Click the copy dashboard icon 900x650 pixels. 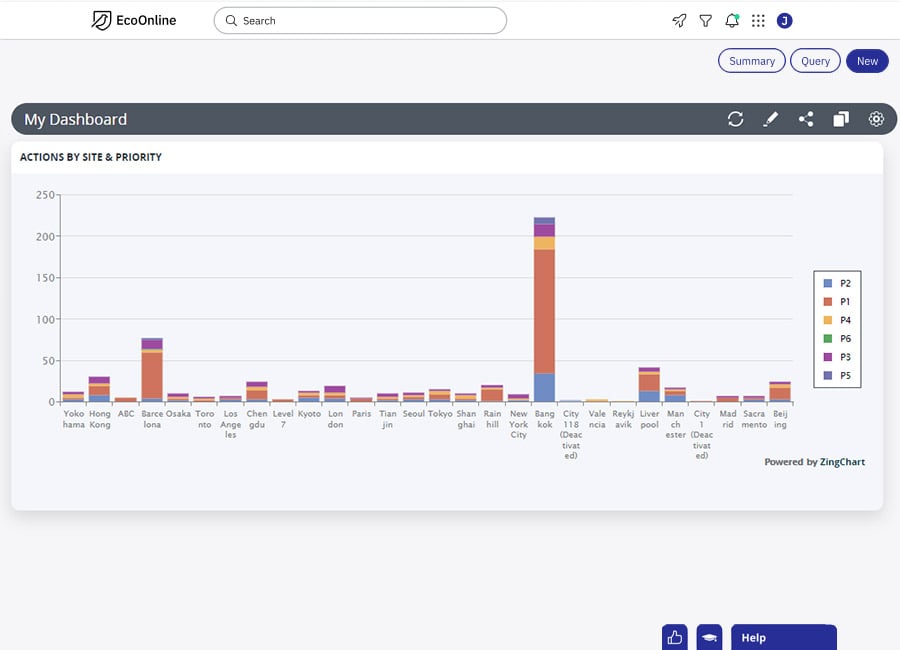(x=841, y=119)
